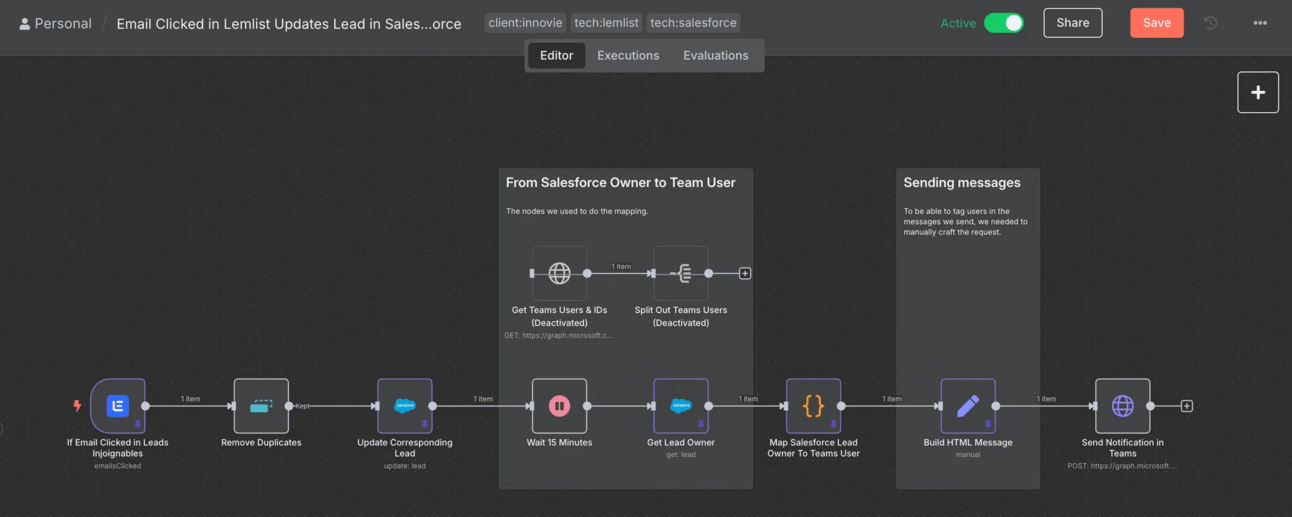Select the Send Notification in Teams globe node
Image resolution: width=1292 pixels, height=517 pixels.
point(1122,406)
